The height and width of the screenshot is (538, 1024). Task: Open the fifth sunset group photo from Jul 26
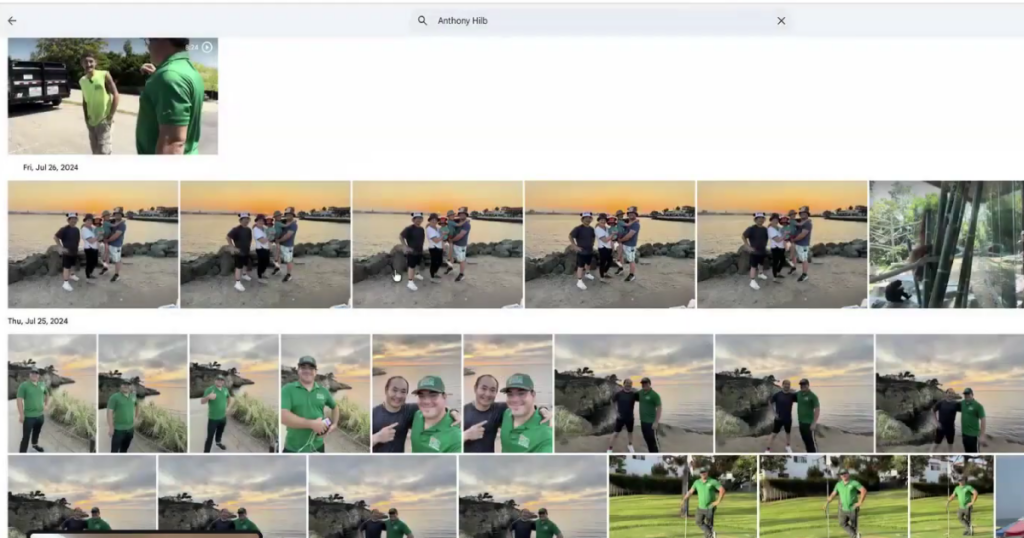pyautogui.click(x=782, y=244)
